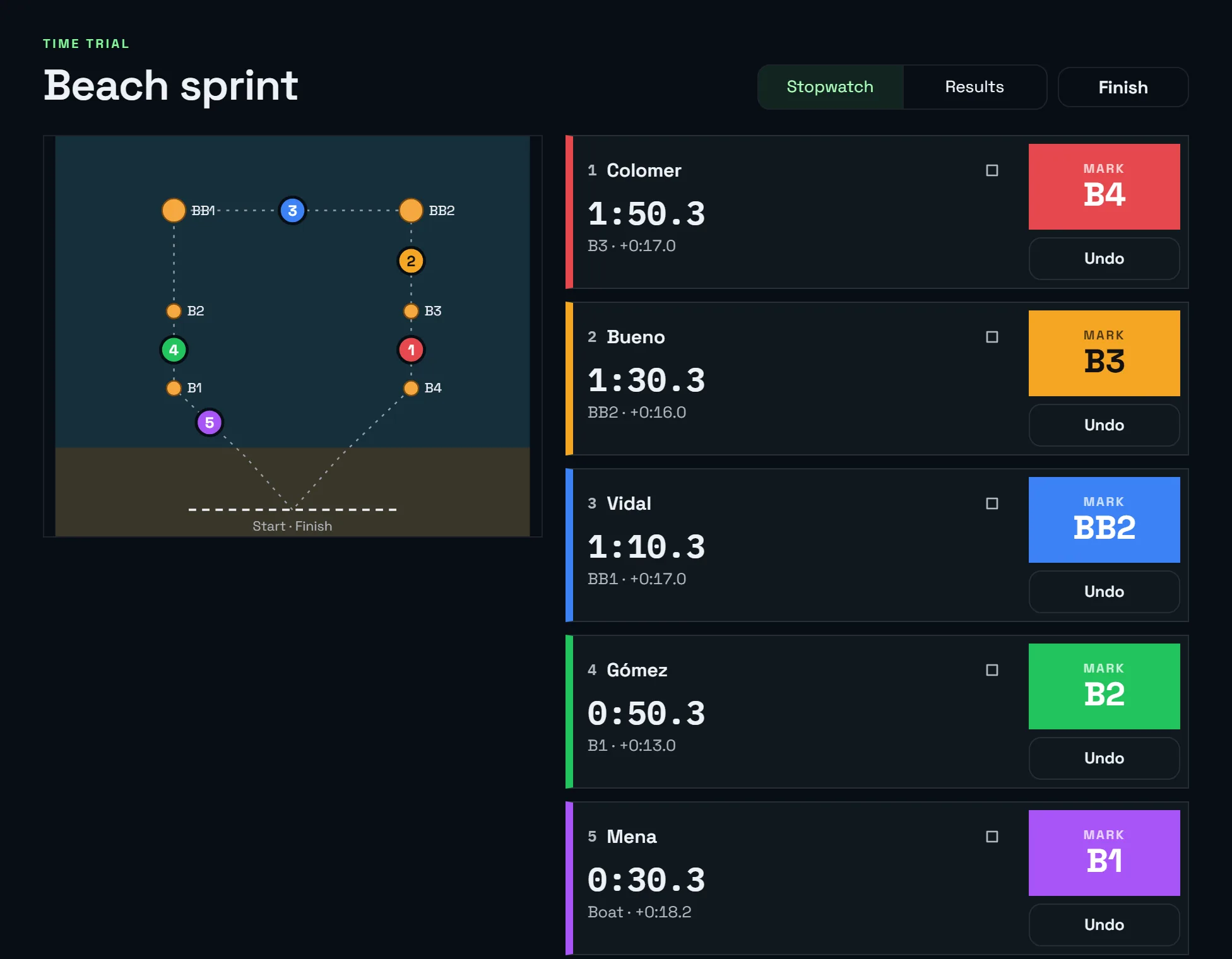This screenshot has height=959, width=1232.
Task: Click Bueno's split BB2 · +0:16.0
Action: (x=637, y=412)
